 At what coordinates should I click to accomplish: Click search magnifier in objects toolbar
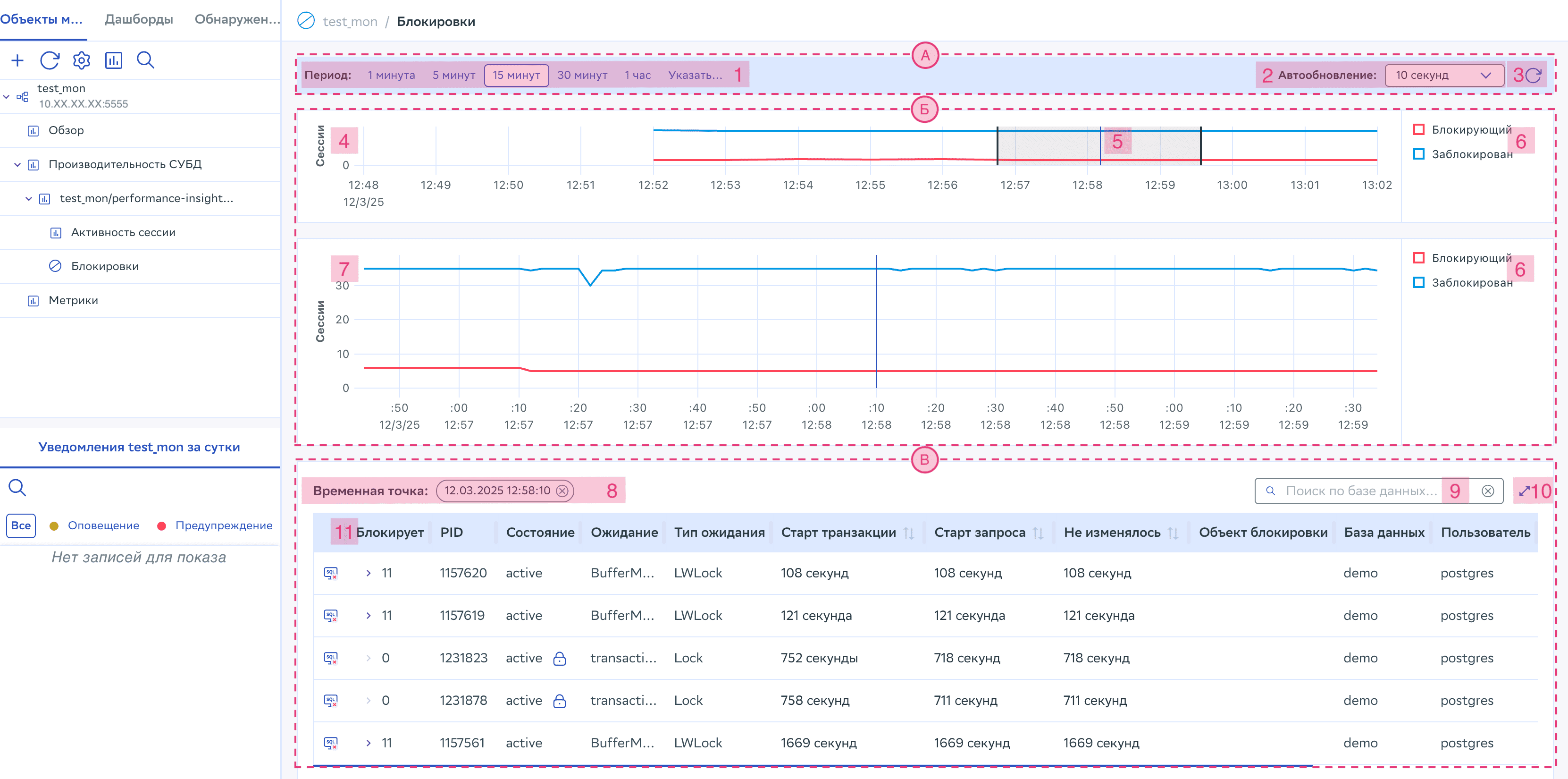[145, 60]
